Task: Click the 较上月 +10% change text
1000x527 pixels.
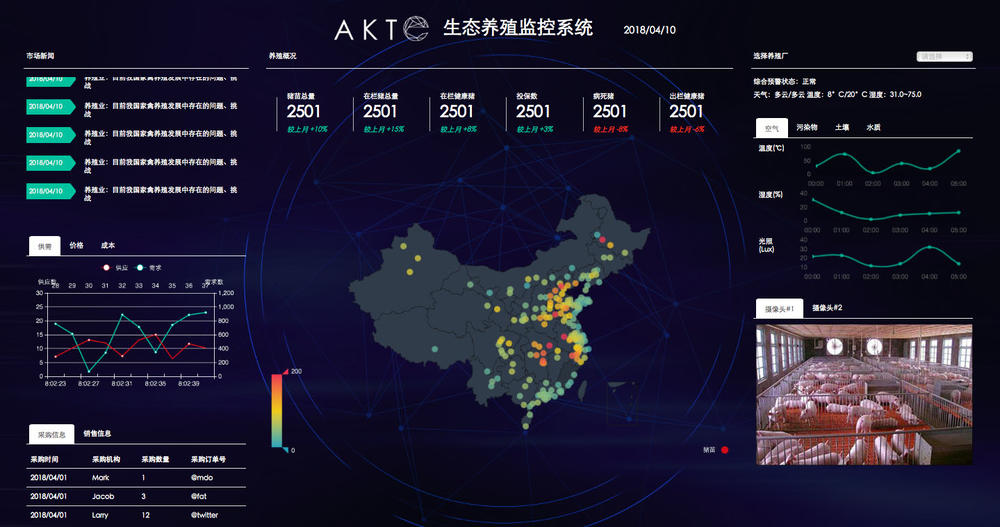Action: click(307, 130)
